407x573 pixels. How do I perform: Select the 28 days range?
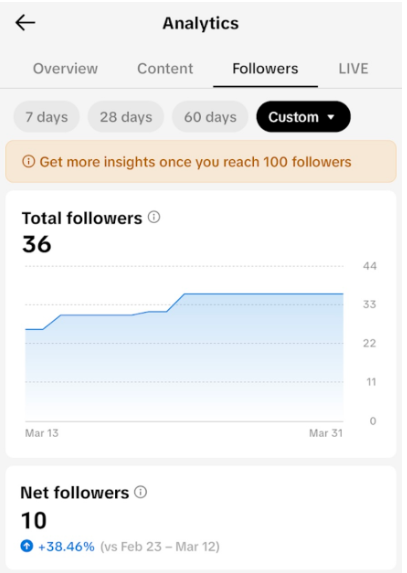click(x=126, y=117)
